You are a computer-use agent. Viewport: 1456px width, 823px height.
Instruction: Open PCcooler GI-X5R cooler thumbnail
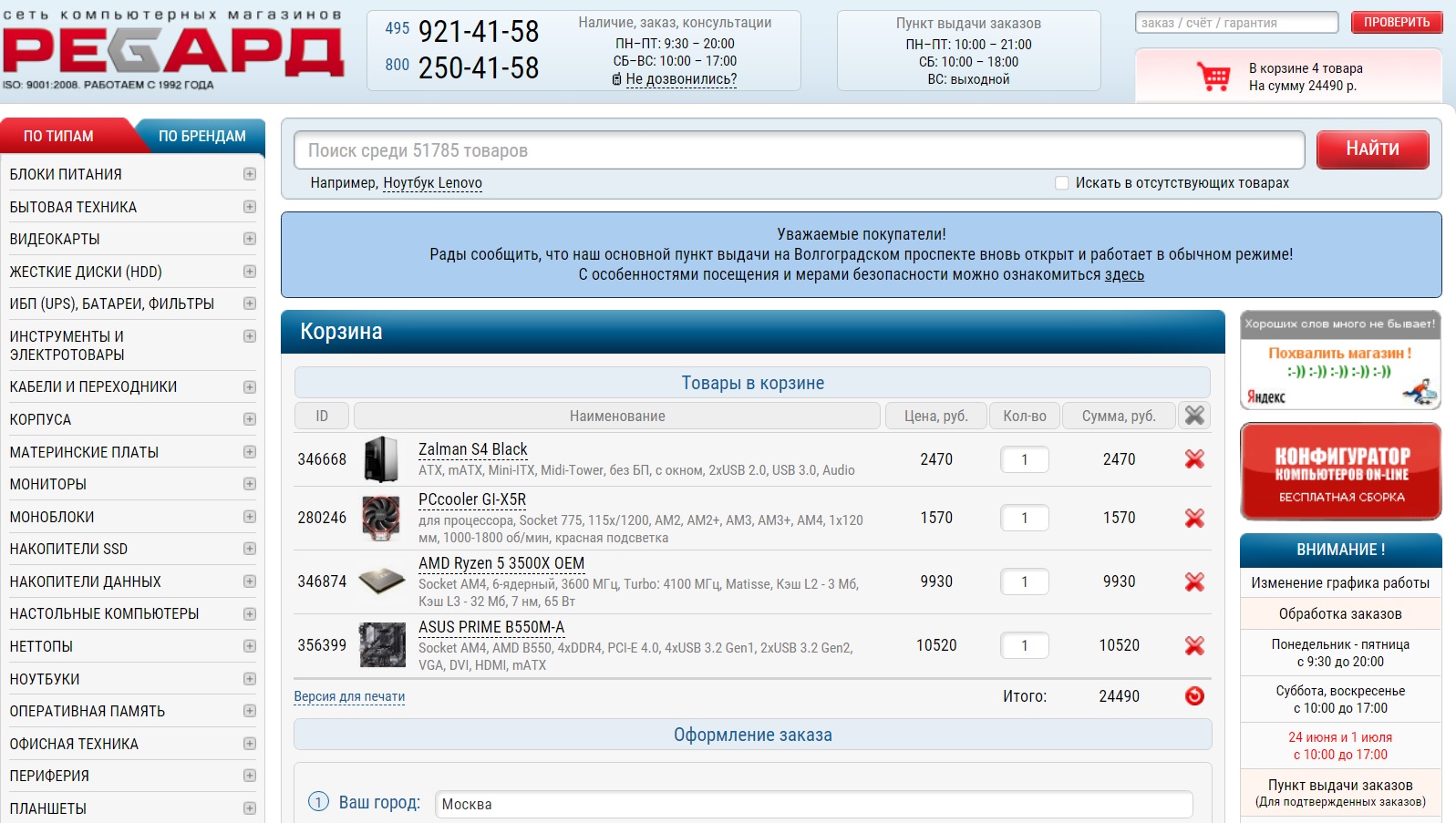pos(381,518)
